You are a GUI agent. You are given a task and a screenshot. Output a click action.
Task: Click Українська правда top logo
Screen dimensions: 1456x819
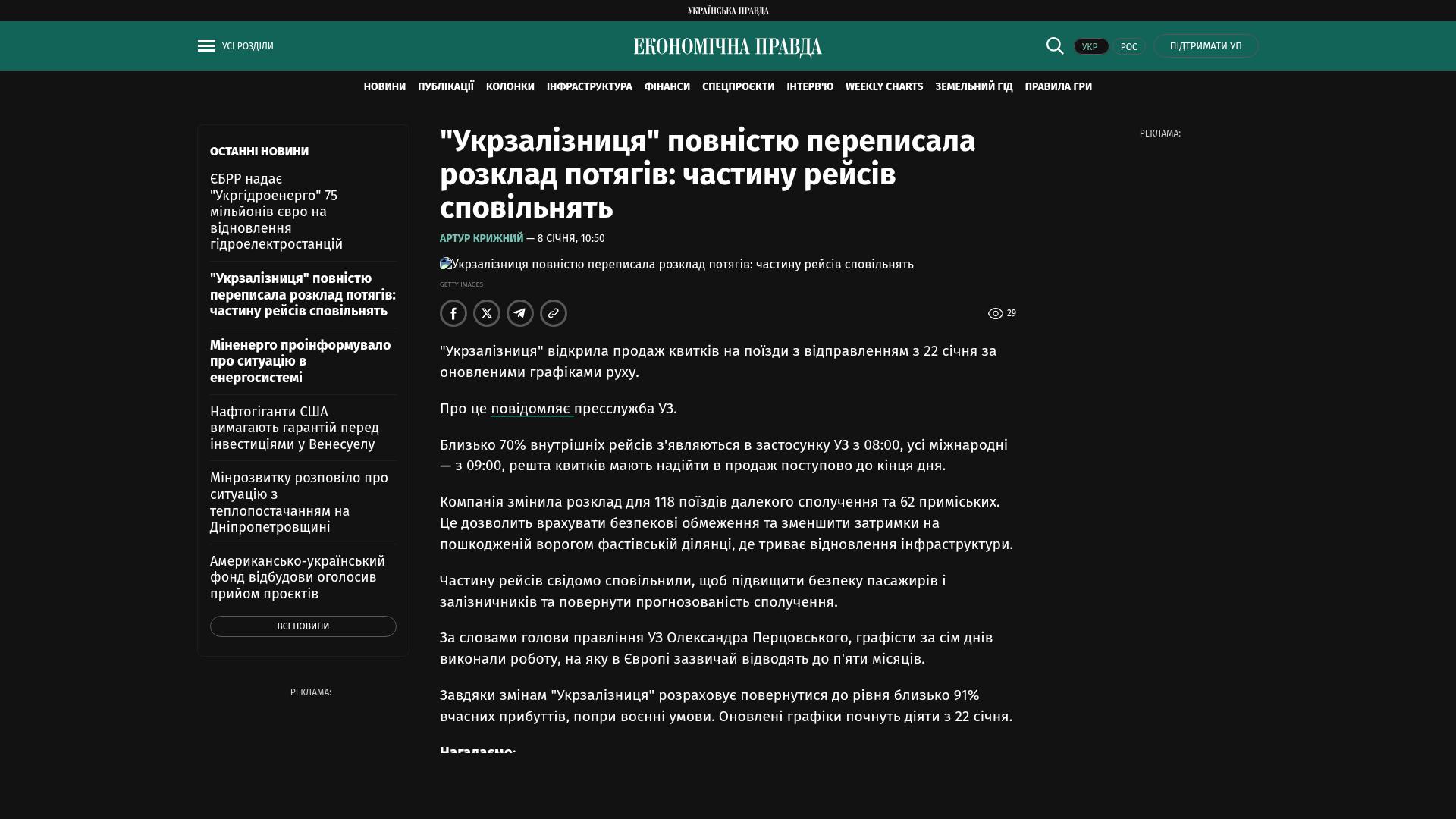(x=728, y=11)
